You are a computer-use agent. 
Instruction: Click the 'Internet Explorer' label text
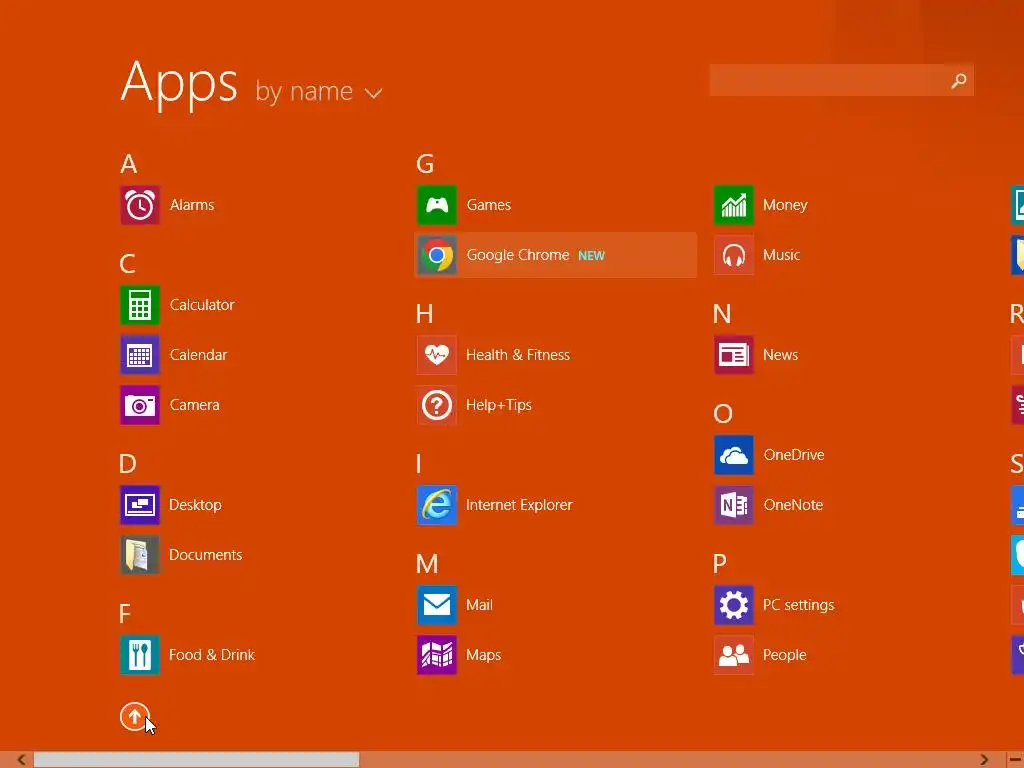519,505
